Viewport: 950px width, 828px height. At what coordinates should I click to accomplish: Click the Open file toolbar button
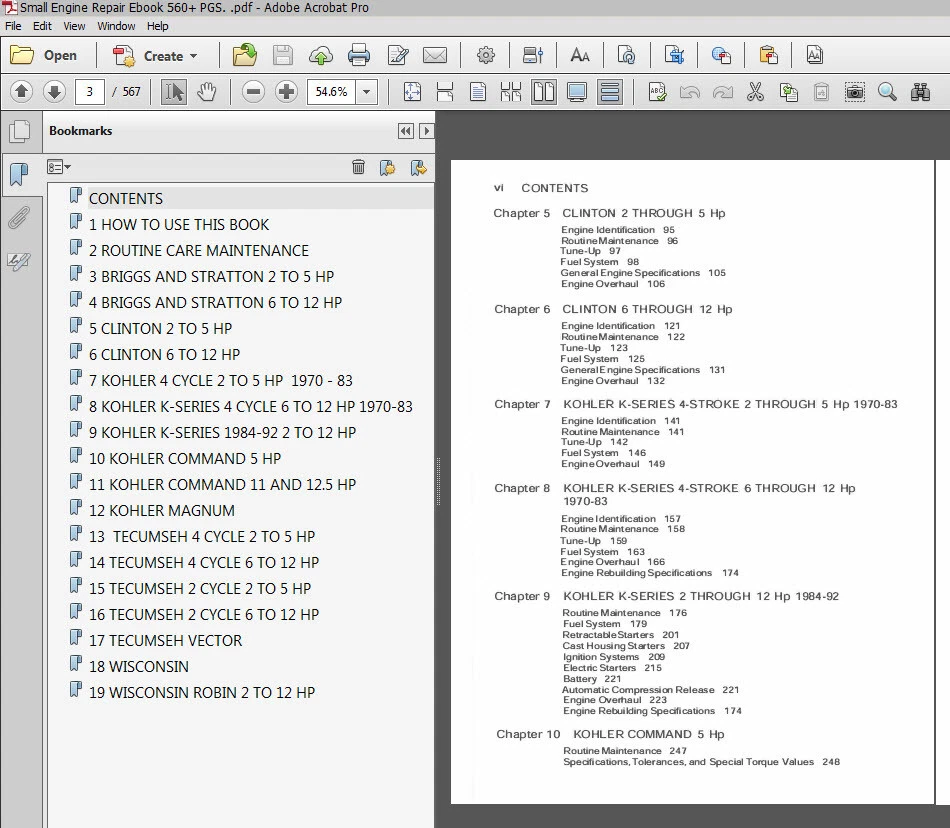[x=44, y=56]
